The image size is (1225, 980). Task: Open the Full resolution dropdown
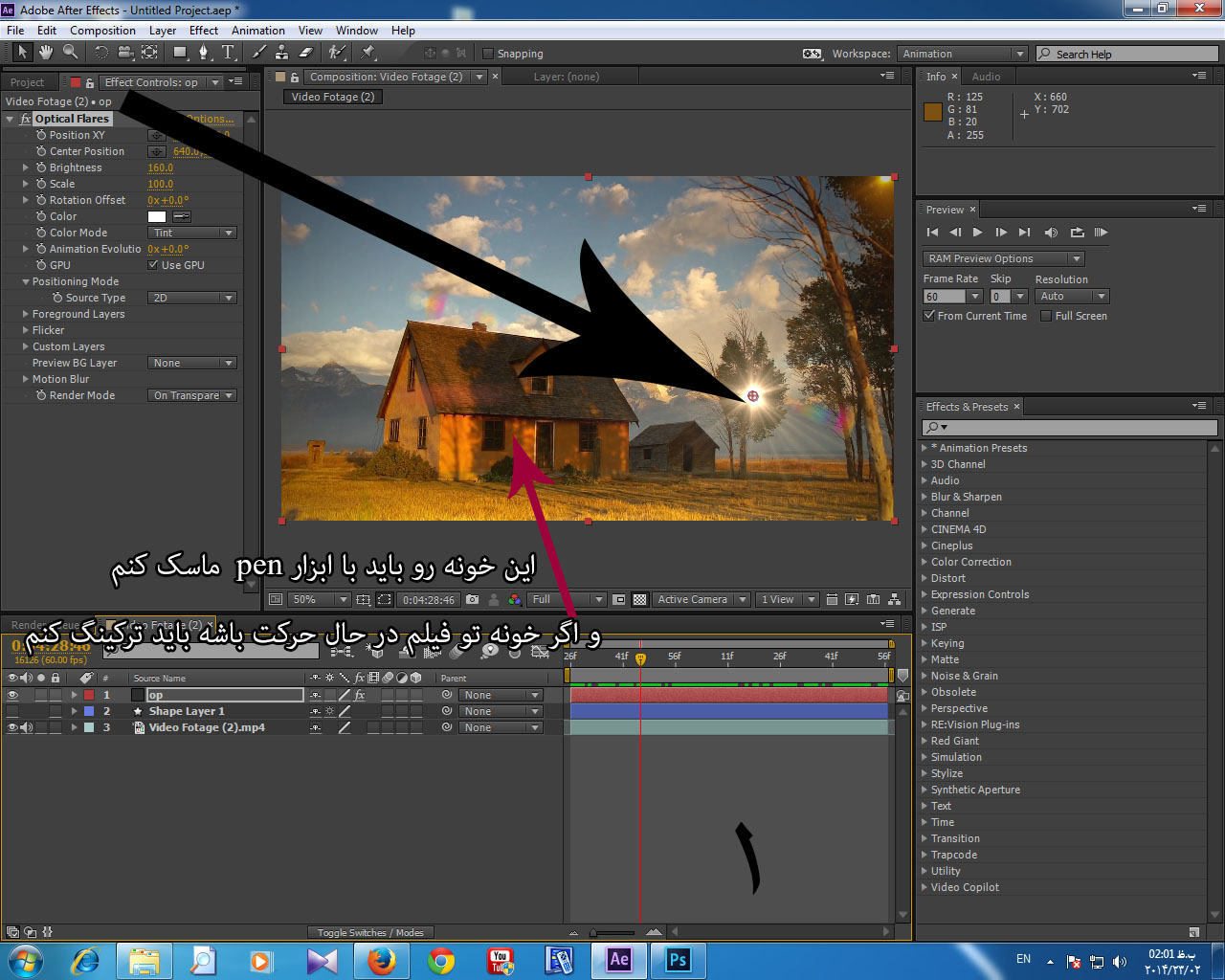568,599
